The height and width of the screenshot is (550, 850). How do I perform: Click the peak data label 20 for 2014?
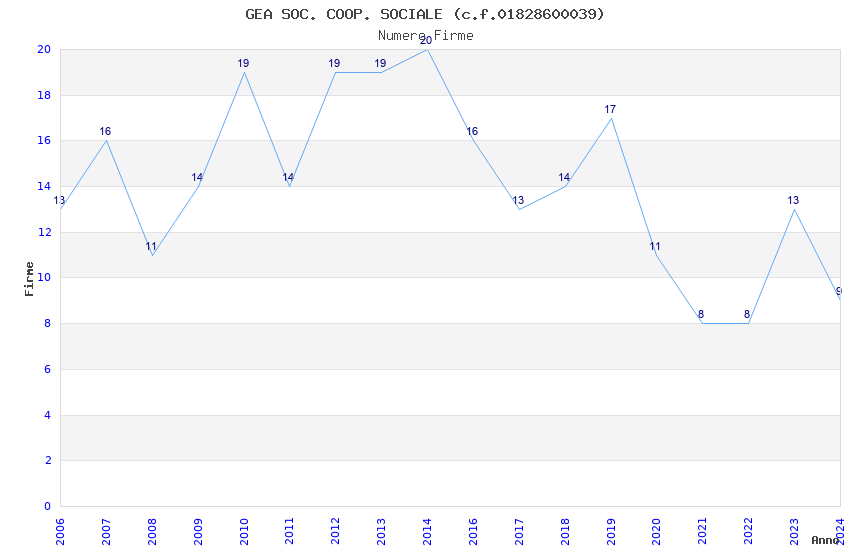tap(427, 41)
